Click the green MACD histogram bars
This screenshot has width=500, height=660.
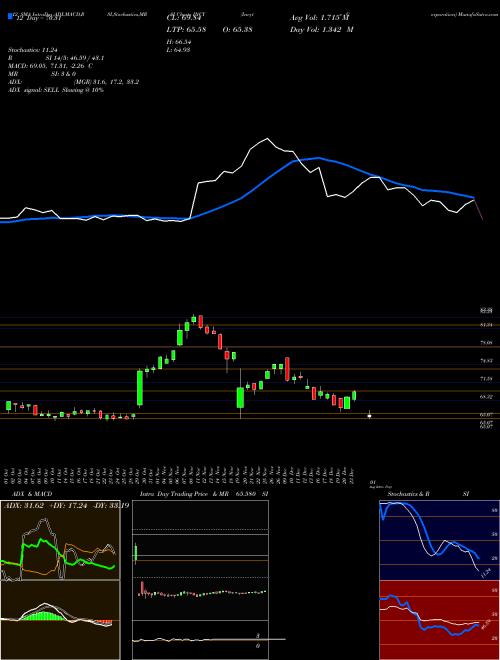[44, 614]
